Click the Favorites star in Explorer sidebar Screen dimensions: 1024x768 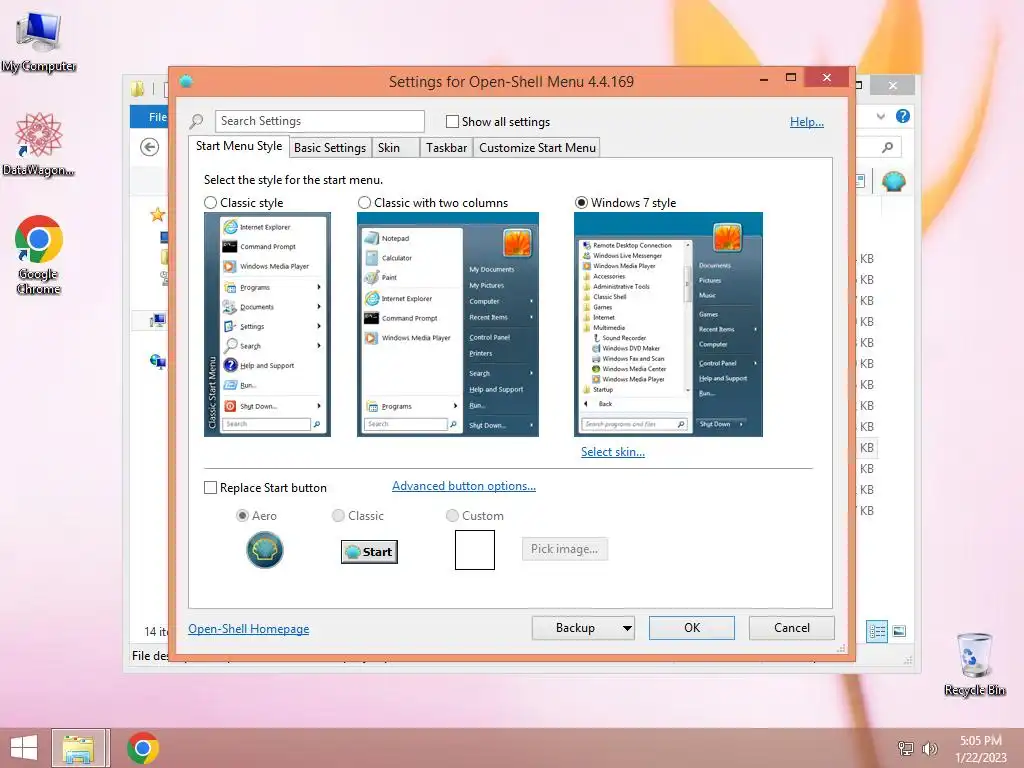(157, 214)
